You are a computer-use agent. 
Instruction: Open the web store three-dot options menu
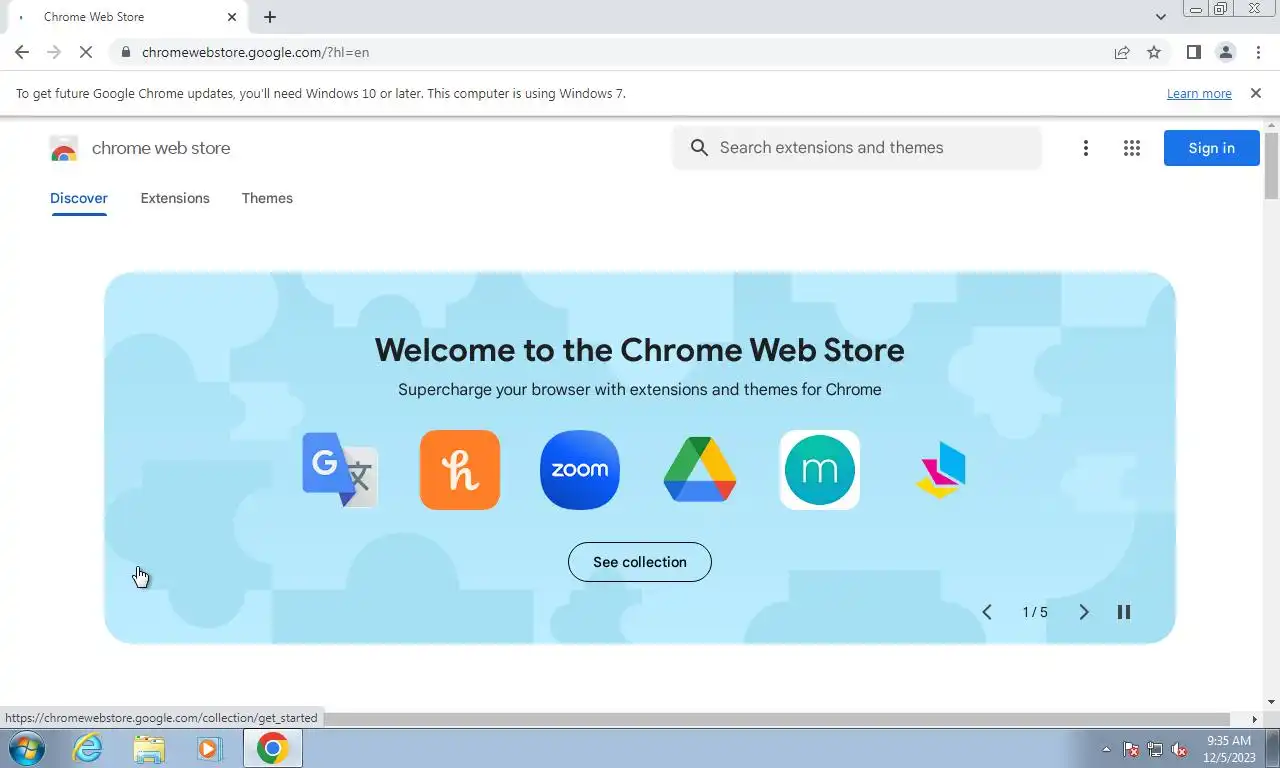pos(1085,148)
